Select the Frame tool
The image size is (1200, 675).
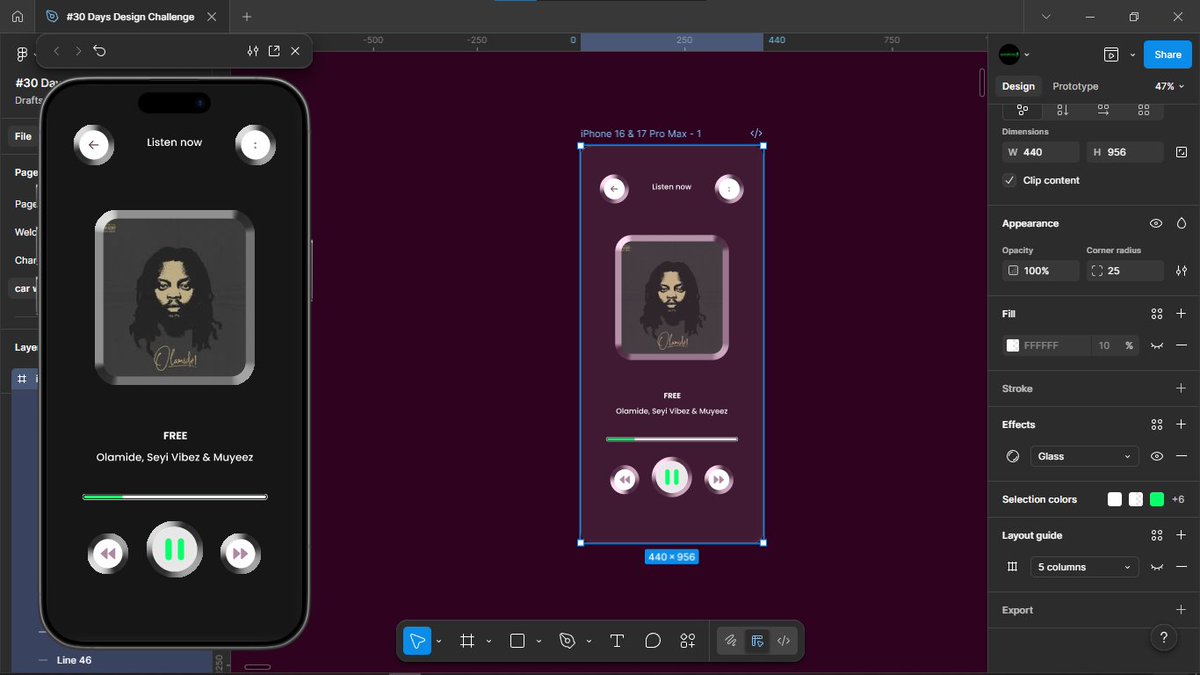467,641
